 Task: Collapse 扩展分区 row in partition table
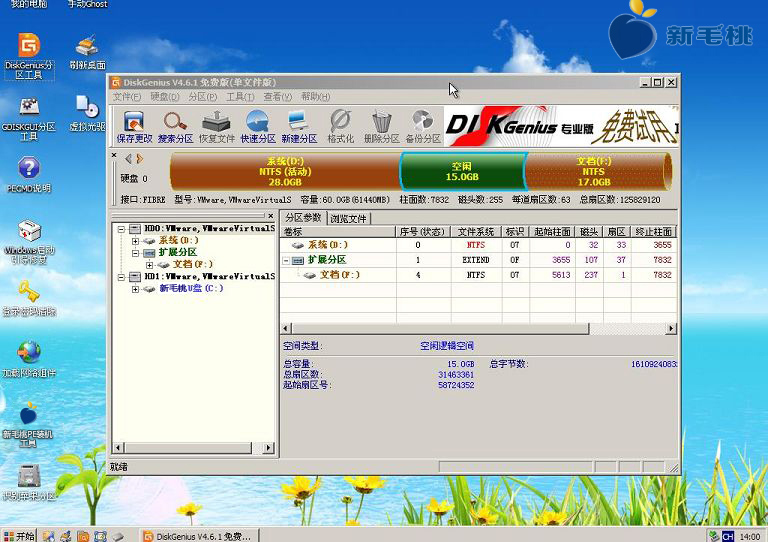tap(286, 260)
